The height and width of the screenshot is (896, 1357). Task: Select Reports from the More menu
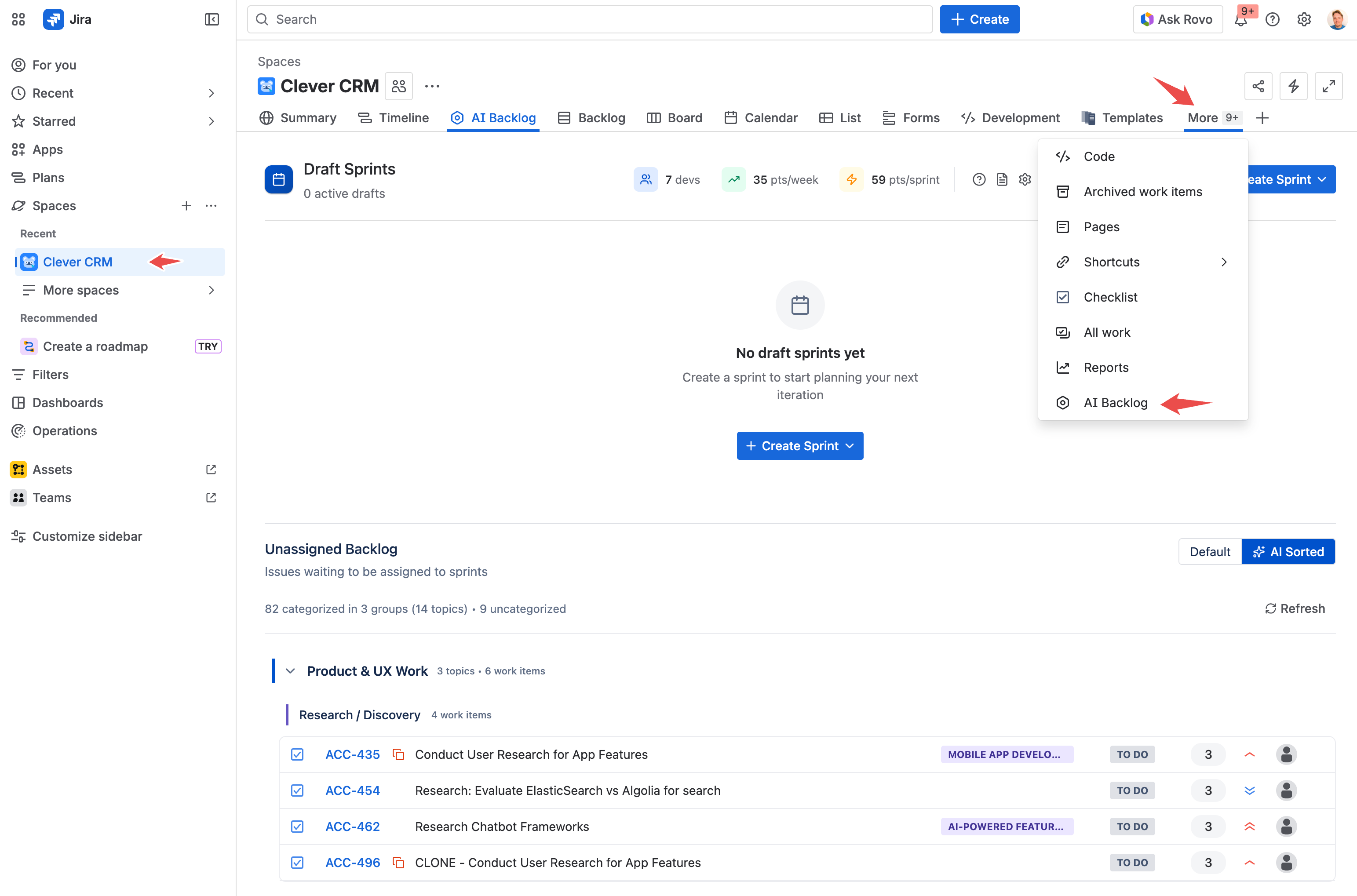(x=1105, y=368)
